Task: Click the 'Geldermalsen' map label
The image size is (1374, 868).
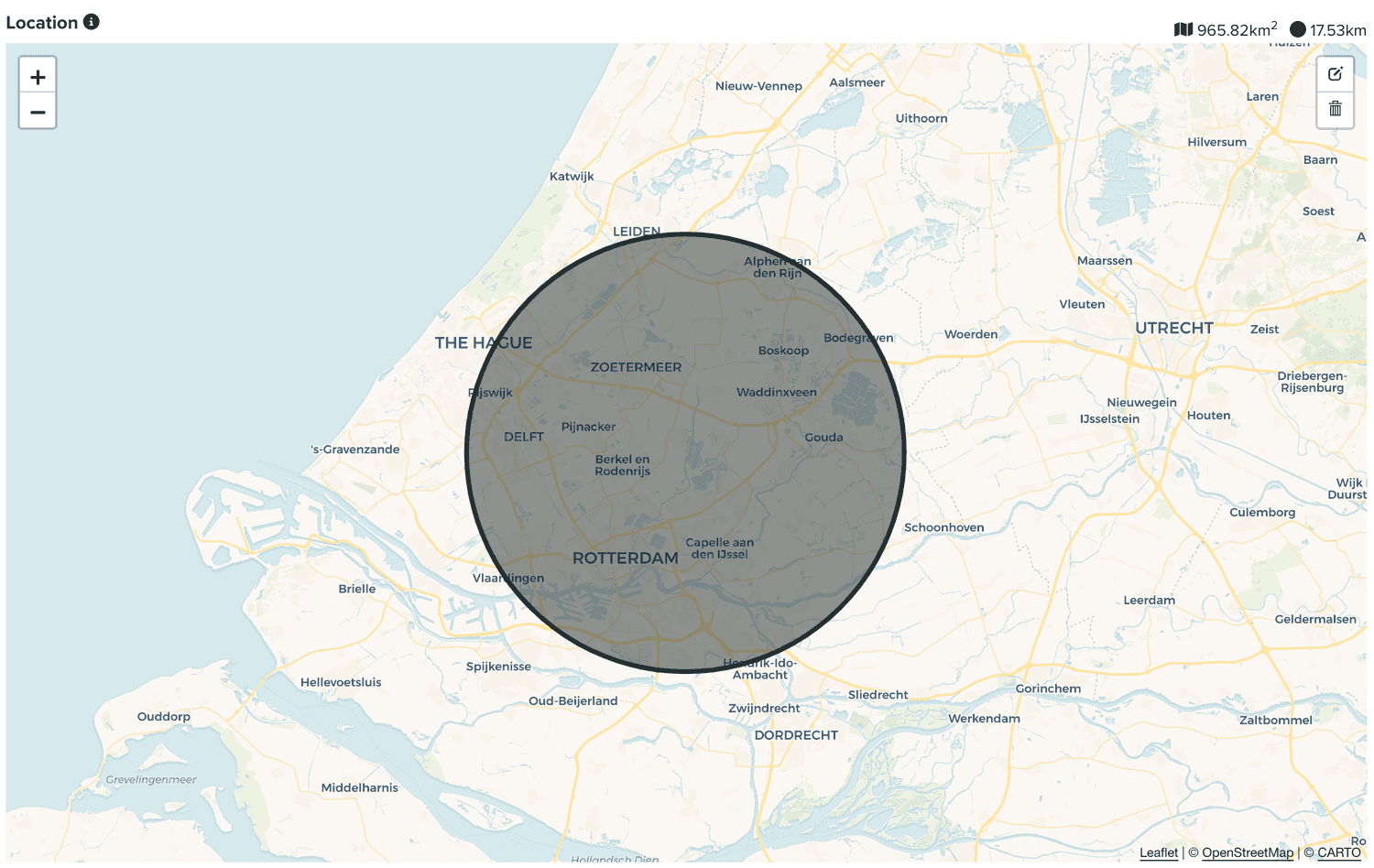Action: (1315, 620)
